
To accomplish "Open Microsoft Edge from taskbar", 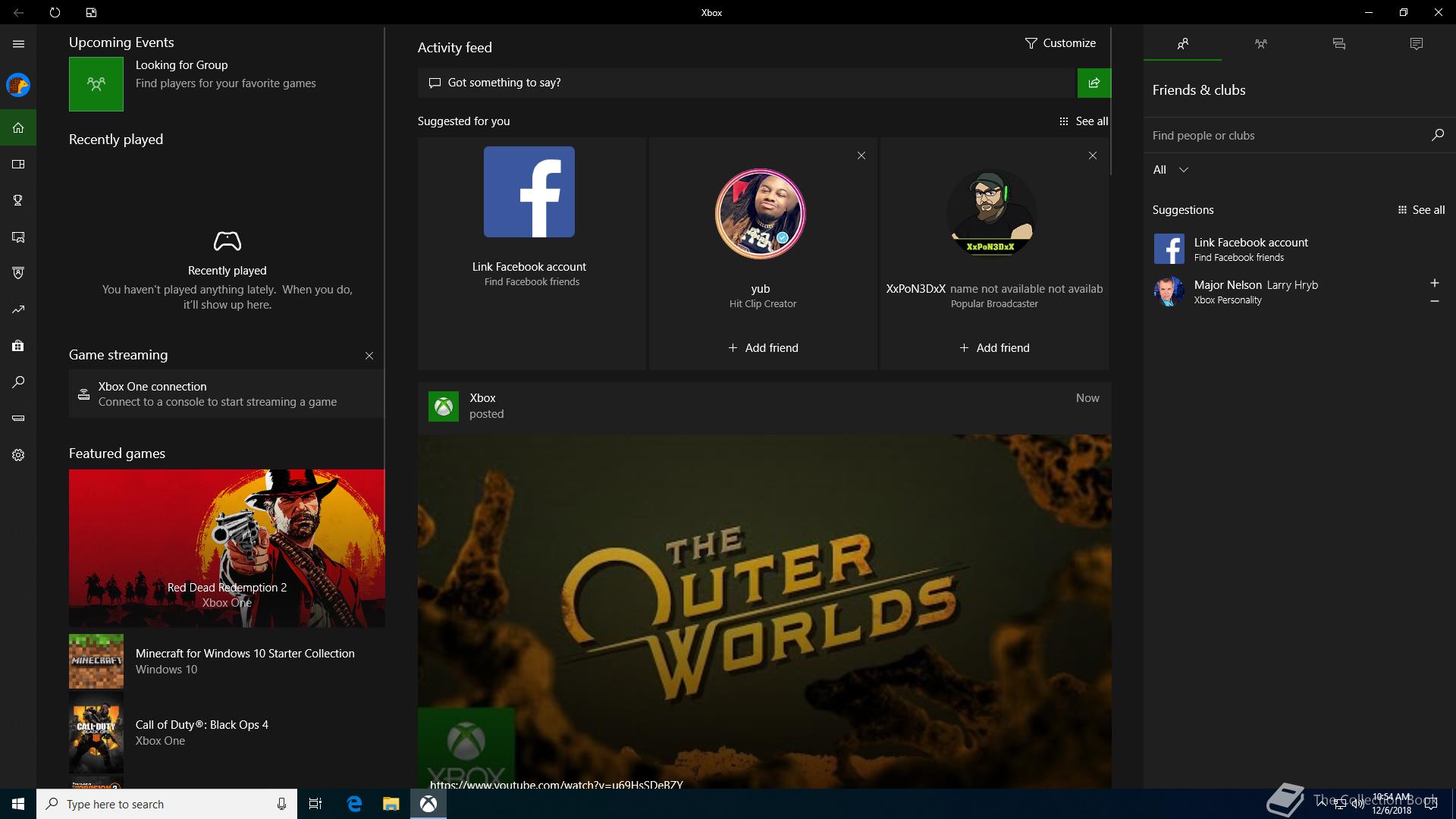I will tap(354, 804).
